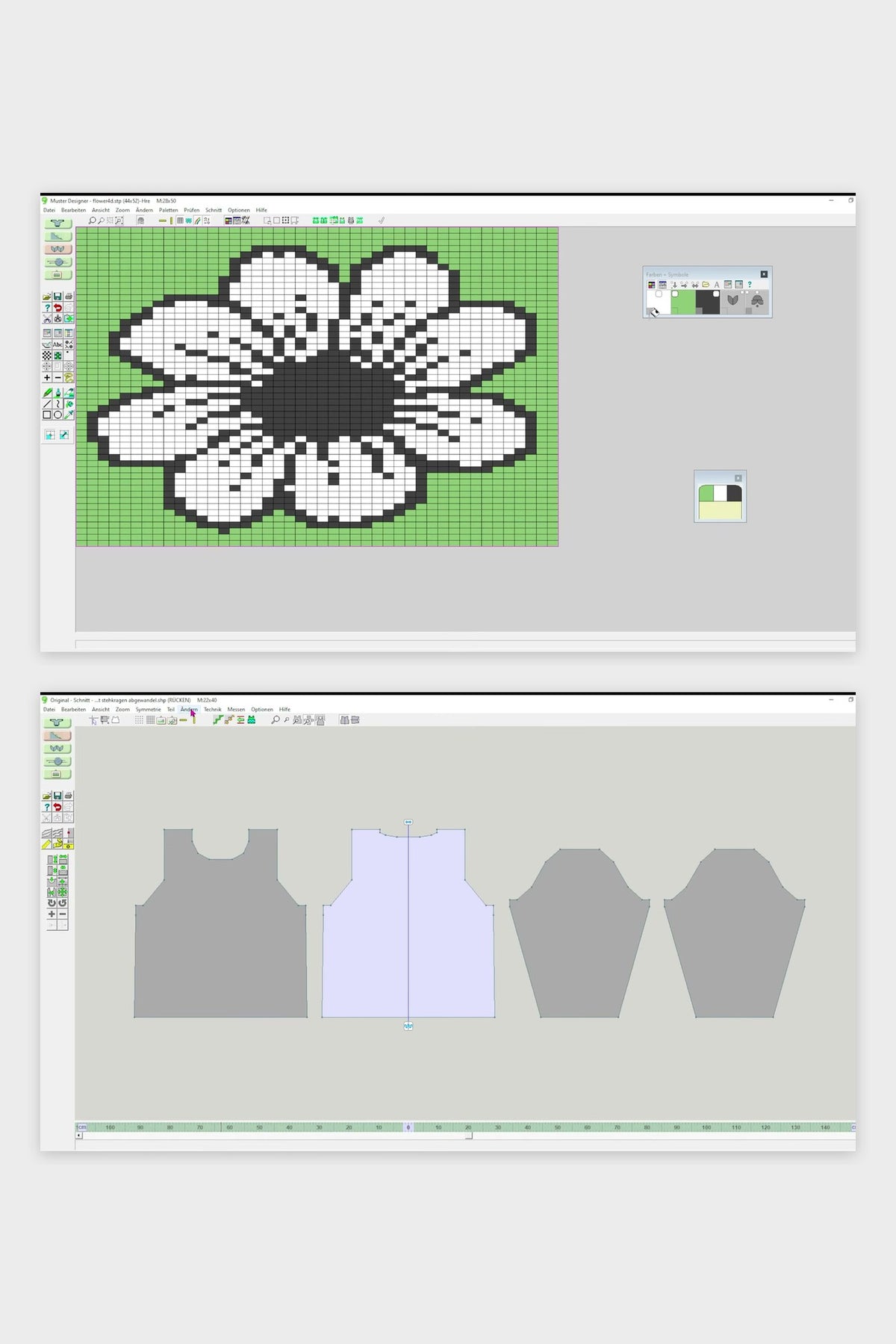The height and width of the screenshot is (1344, 896).
Task: Close the Farben + Symbole panel
Action: pyautogui.click(x=764, y=274)
